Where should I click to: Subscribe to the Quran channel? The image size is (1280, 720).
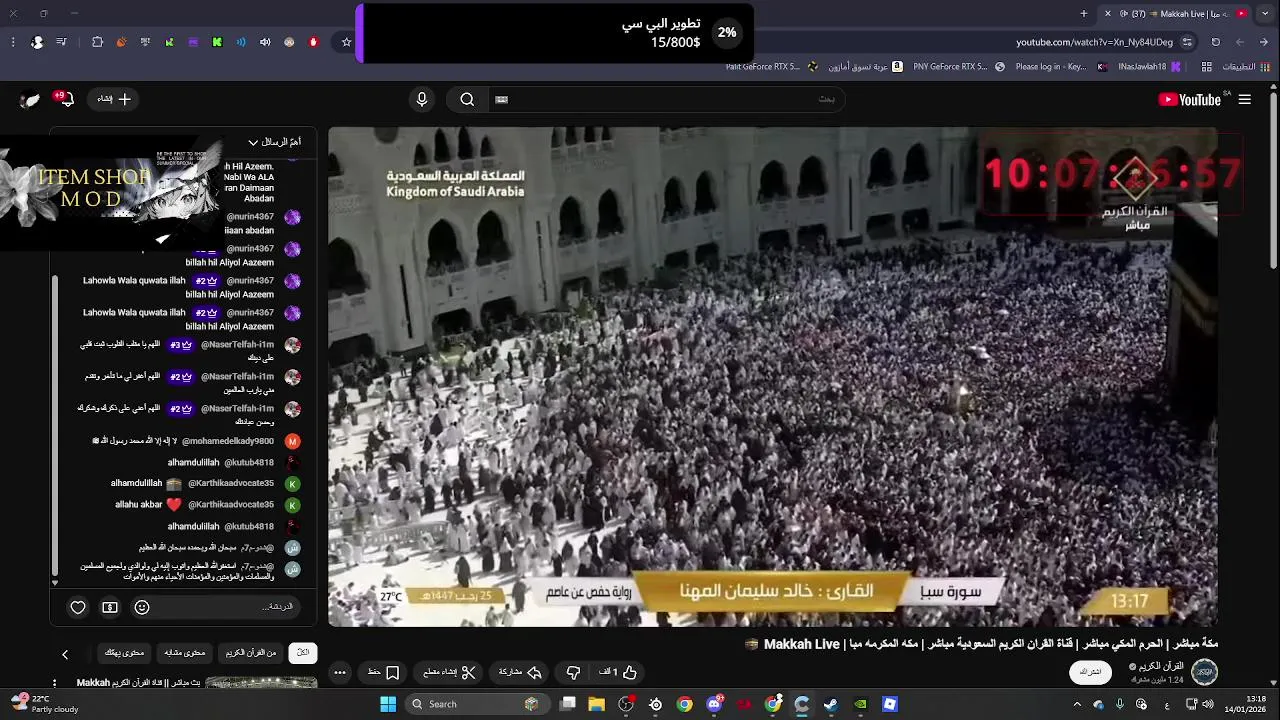coord(1090,672)
